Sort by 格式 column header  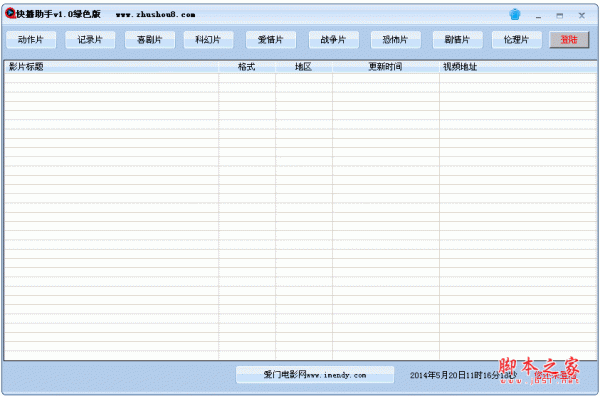point(247,67)
